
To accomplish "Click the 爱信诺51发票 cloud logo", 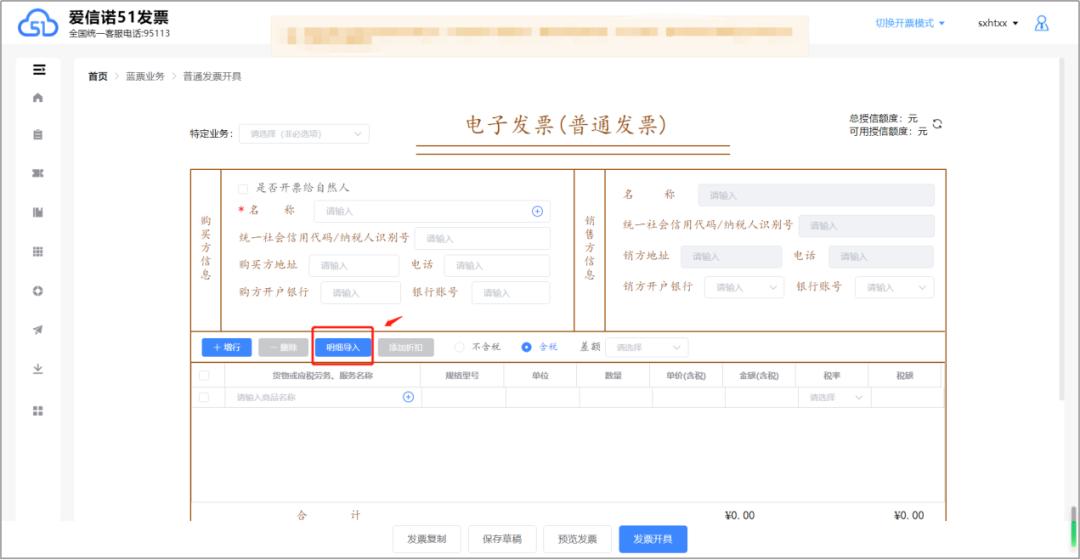I will pos(38,23).
